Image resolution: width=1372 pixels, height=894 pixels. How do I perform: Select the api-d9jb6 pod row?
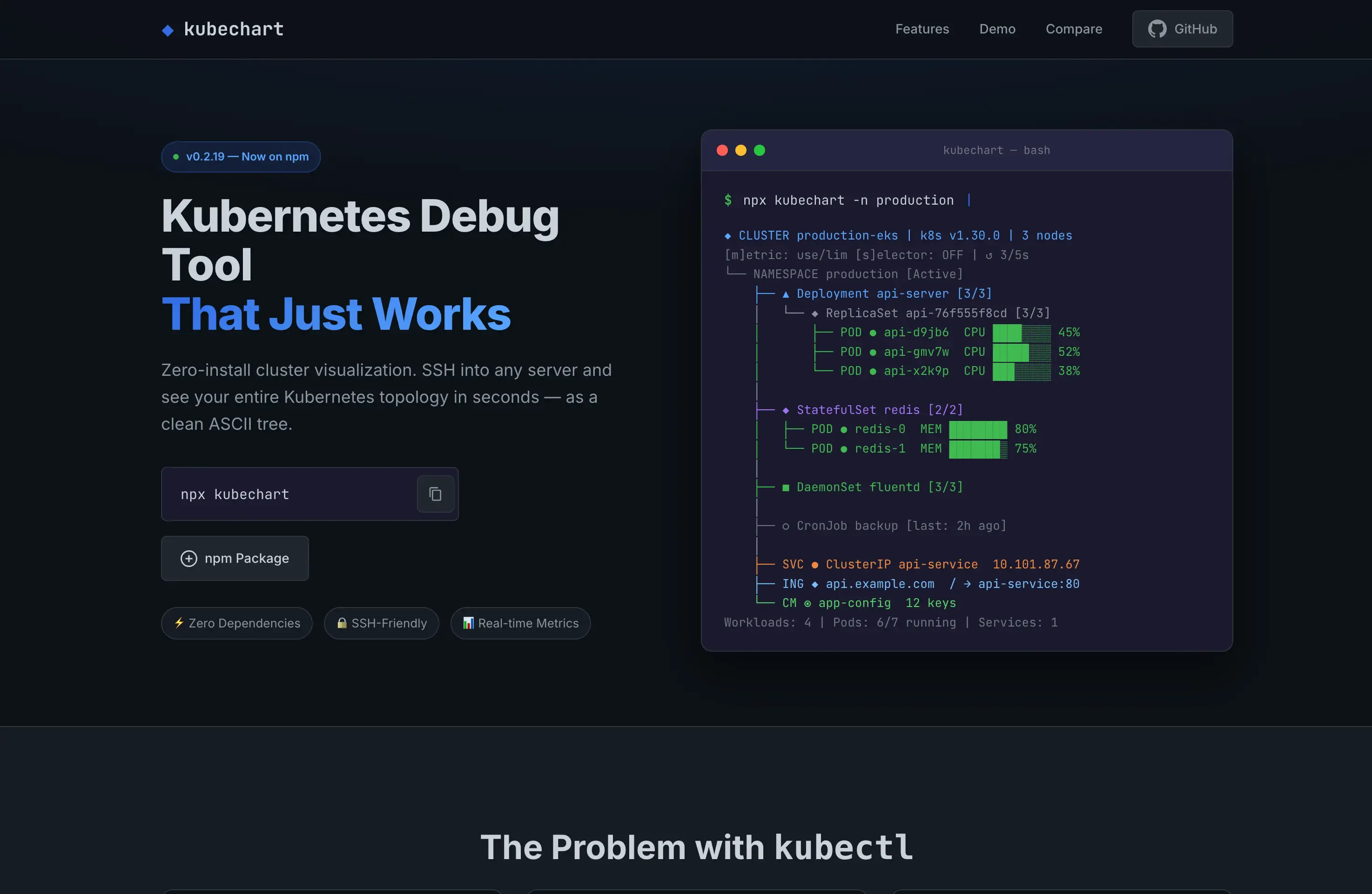[945, 333]
